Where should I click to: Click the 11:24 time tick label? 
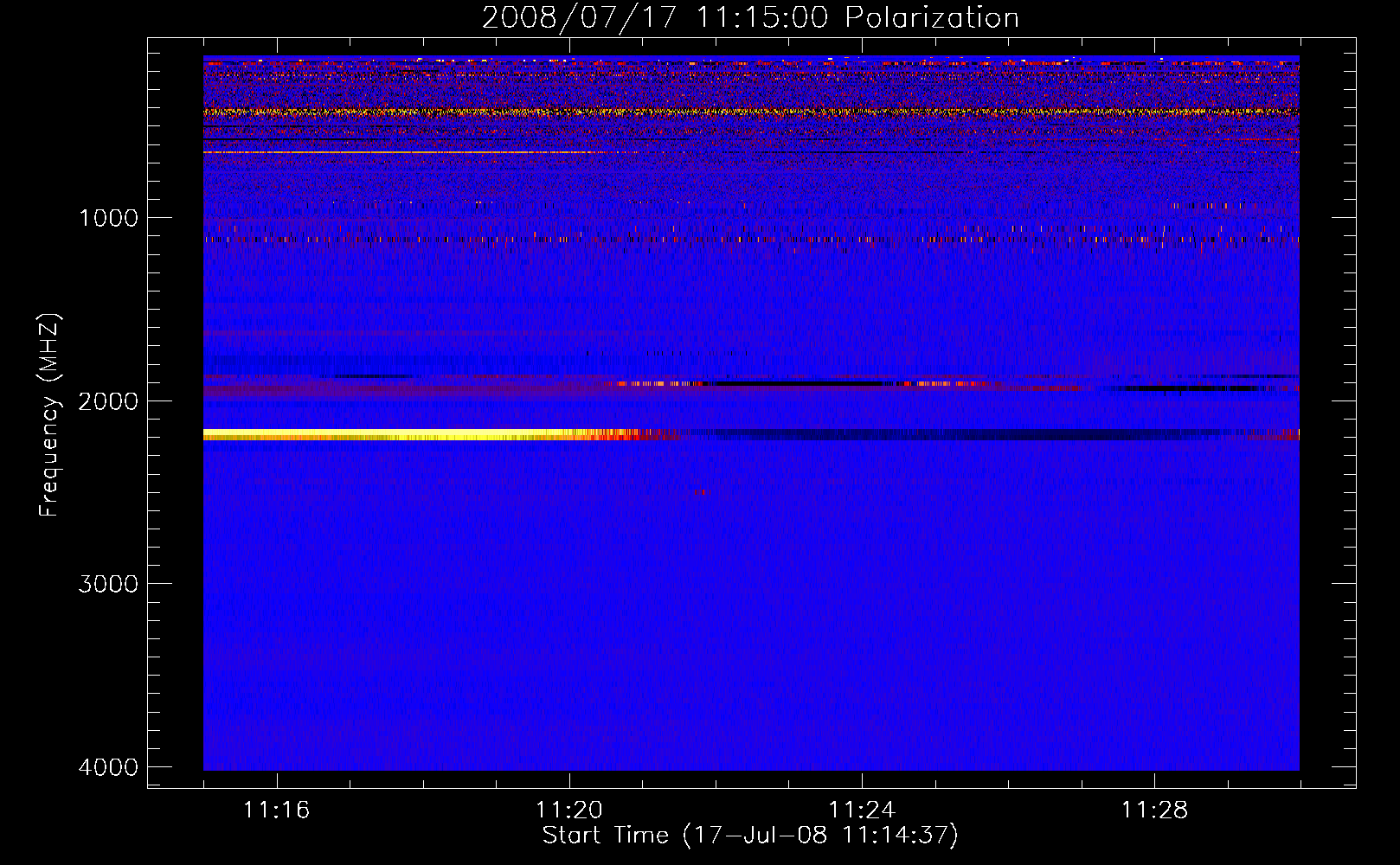point(862,811)
